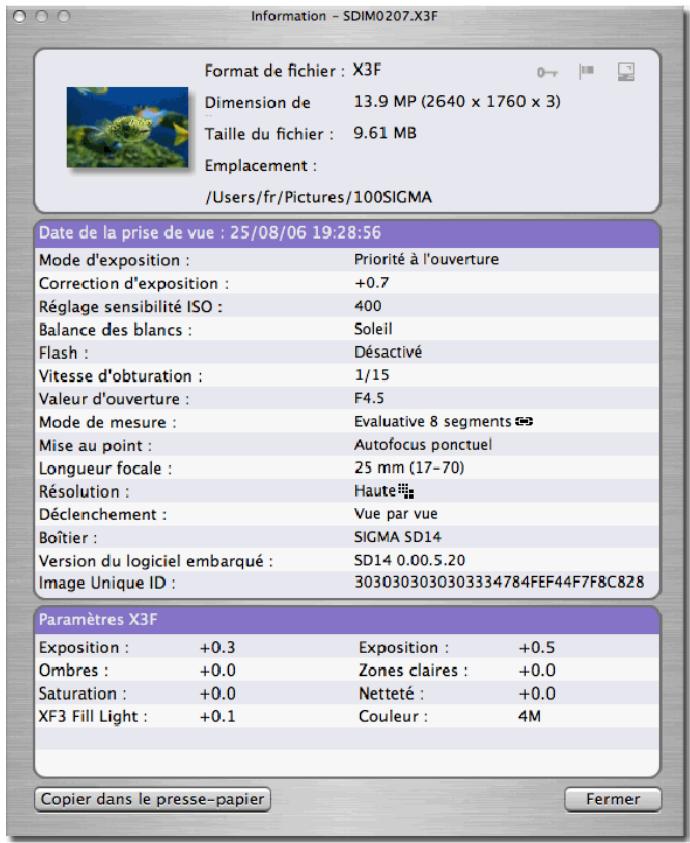The height and width of the screenshot is (843, 690).
Task: Click the Saturation value +0.0
Action: pos(217,694)
